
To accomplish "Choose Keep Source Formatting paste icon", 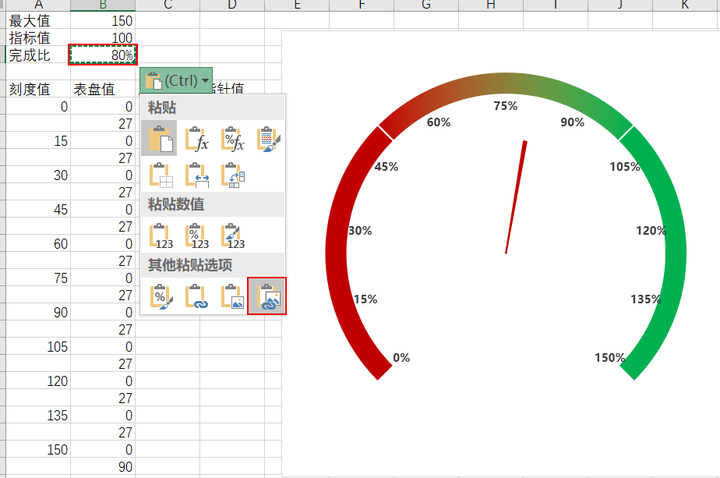I will (x=268, y=138).
